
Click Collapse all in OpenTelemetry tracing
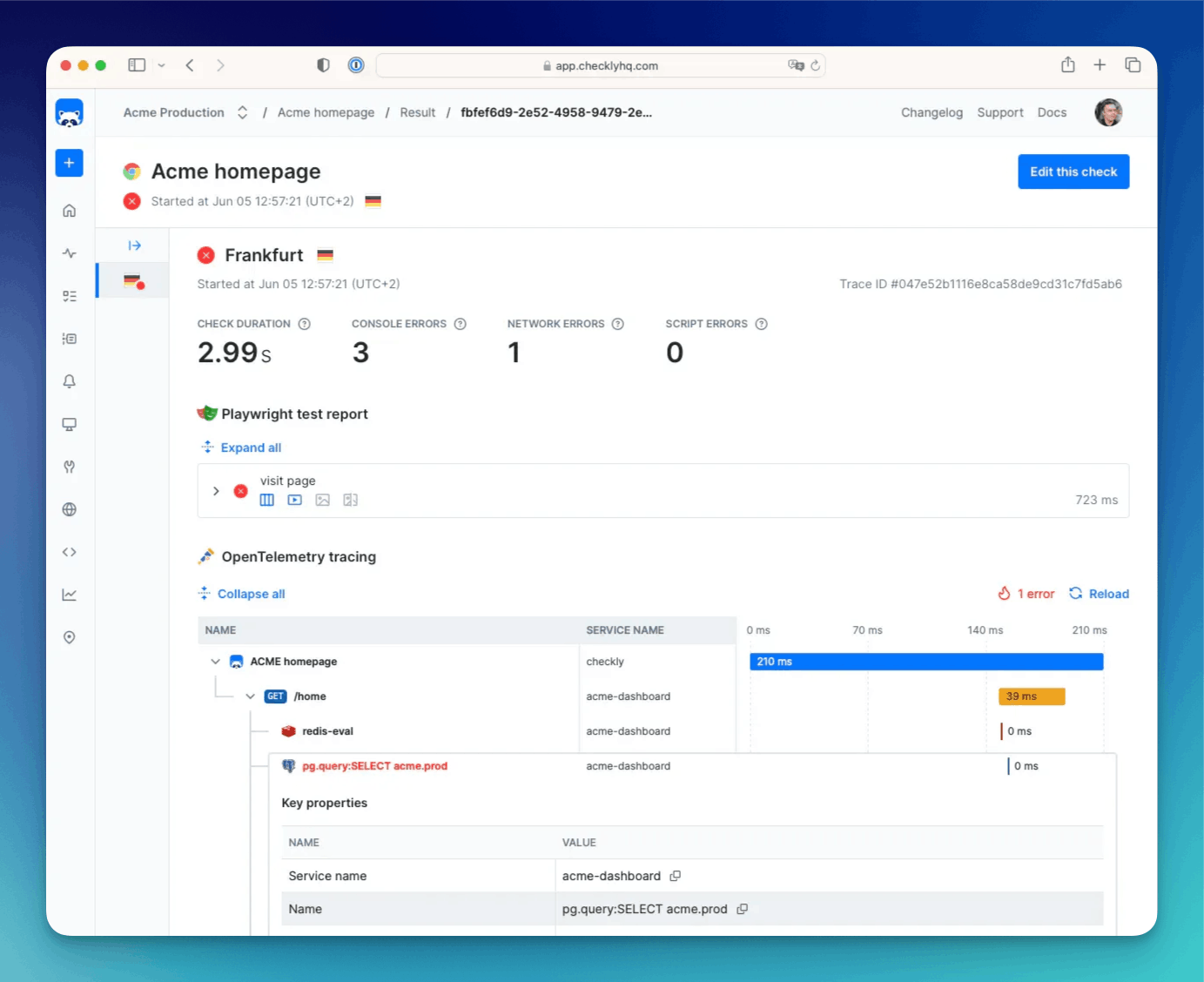(242, 594)
